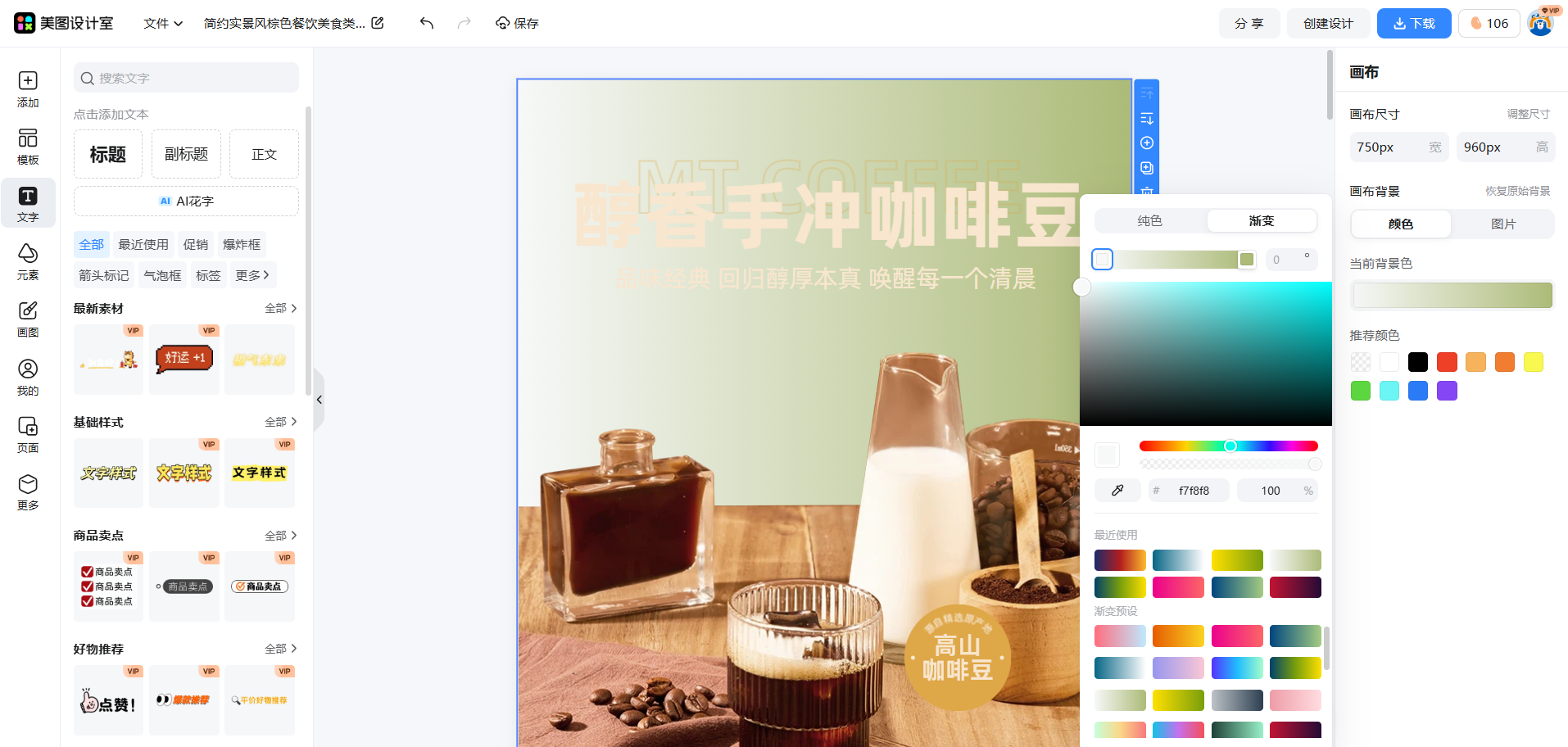Click the download (下载) button

1413,23
